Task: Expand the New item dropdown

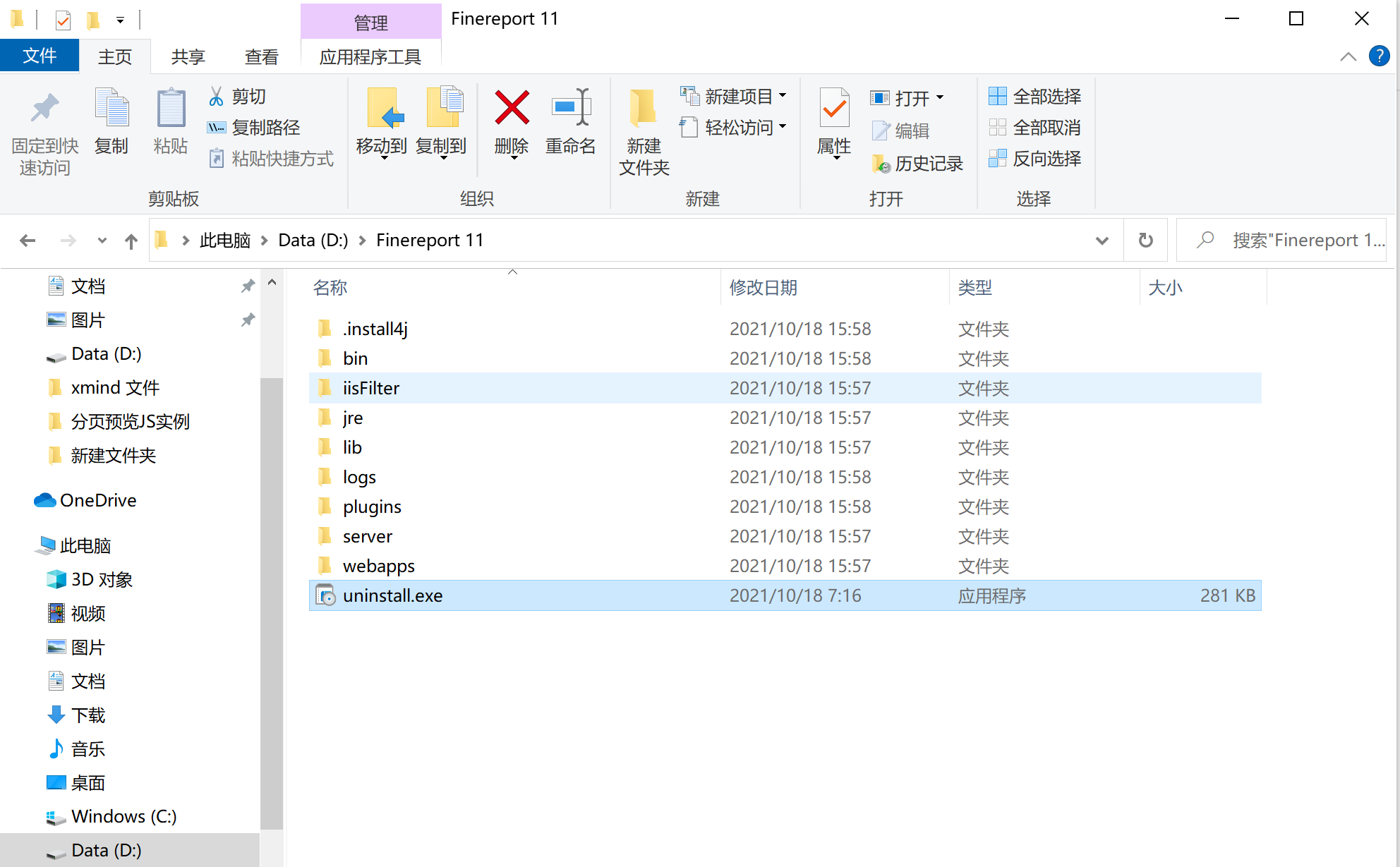Action: pos(783,96)
